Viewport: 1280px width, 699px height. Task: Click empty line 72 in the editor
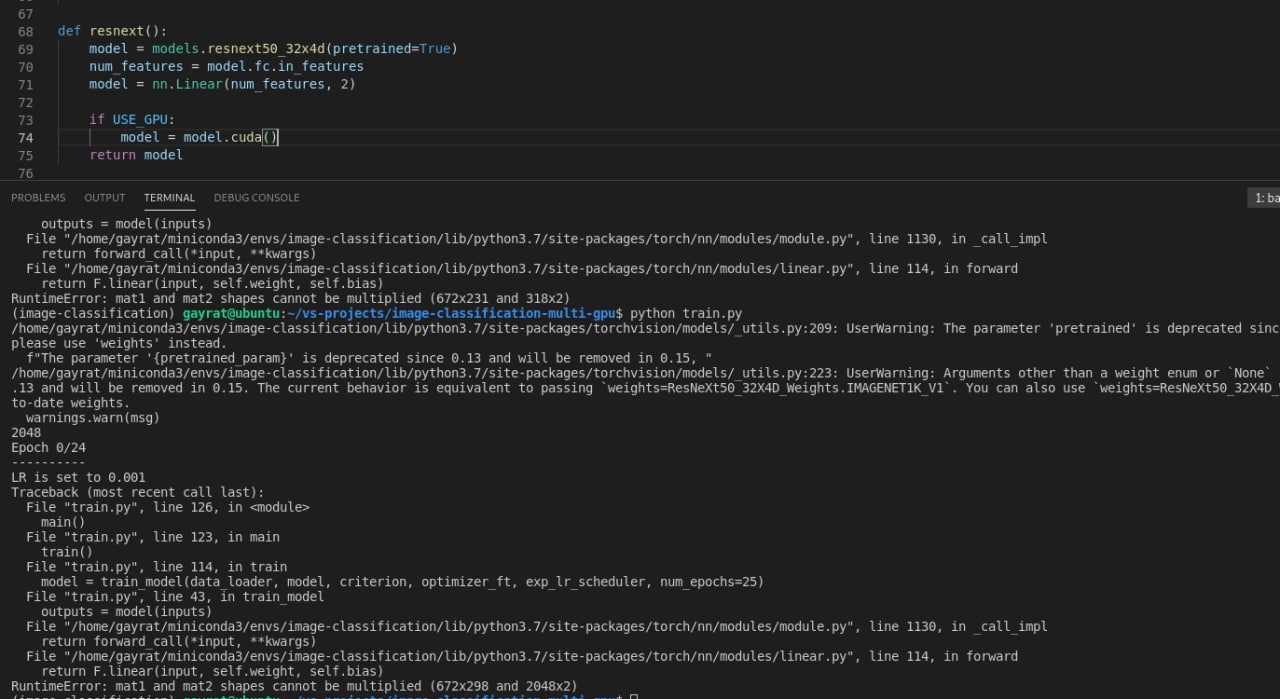coord(300,102)
